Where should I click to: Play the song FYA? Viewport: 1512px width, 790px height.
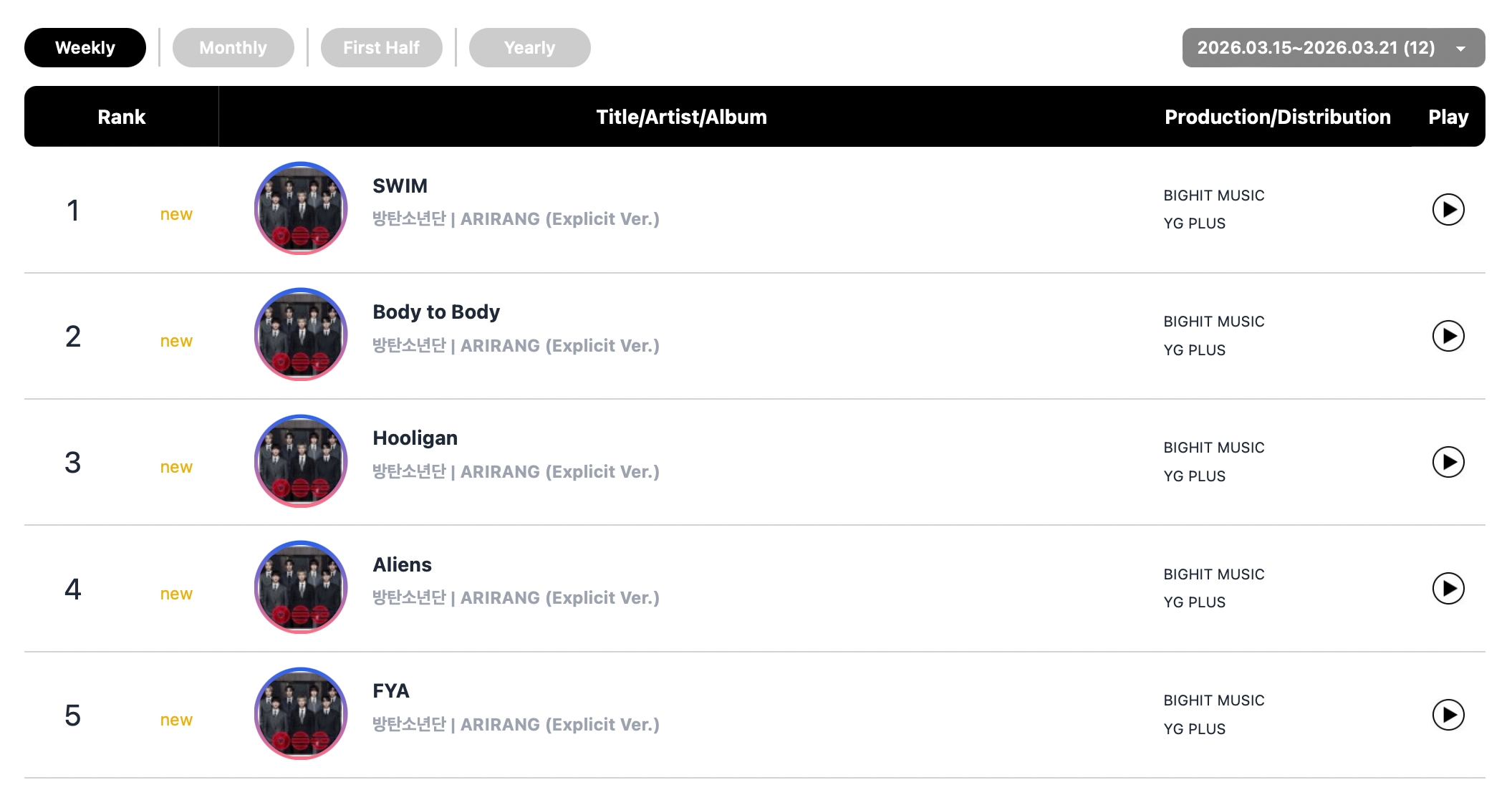pyautogui.click(x=1448, y=715)
